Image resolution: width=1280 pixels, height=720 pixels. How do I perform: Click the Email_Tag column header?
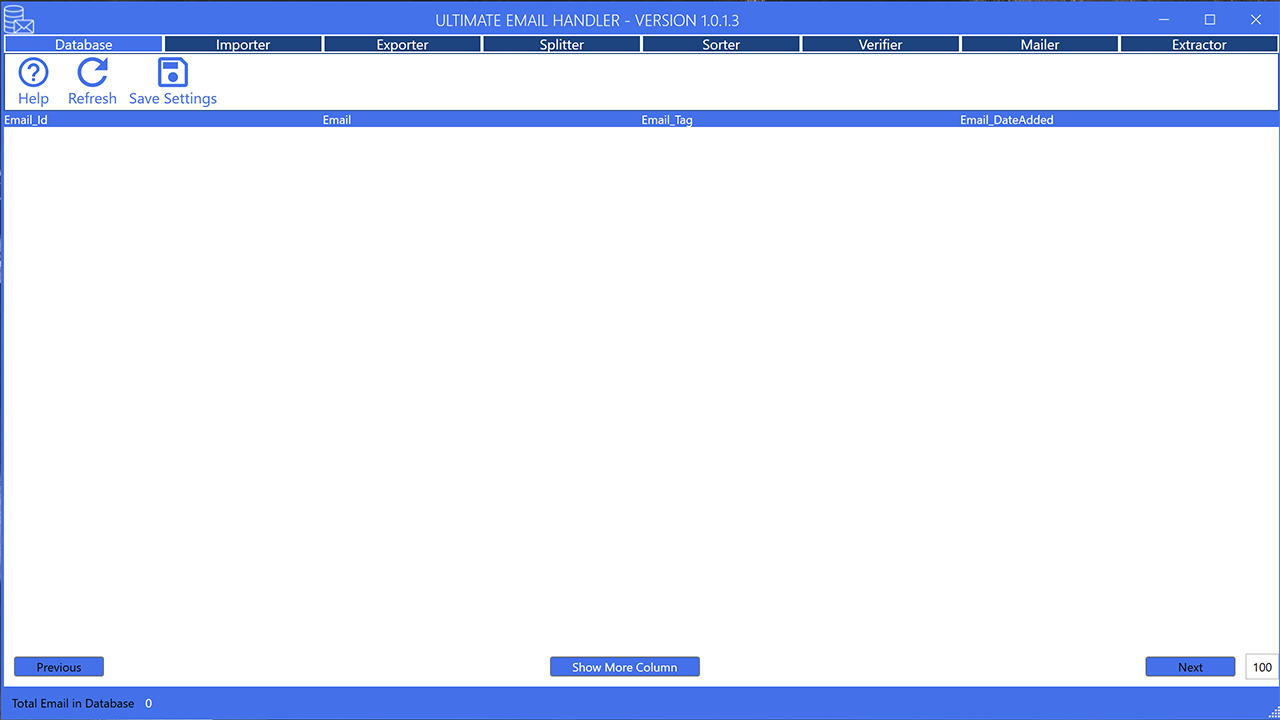[x=666, y=119]
